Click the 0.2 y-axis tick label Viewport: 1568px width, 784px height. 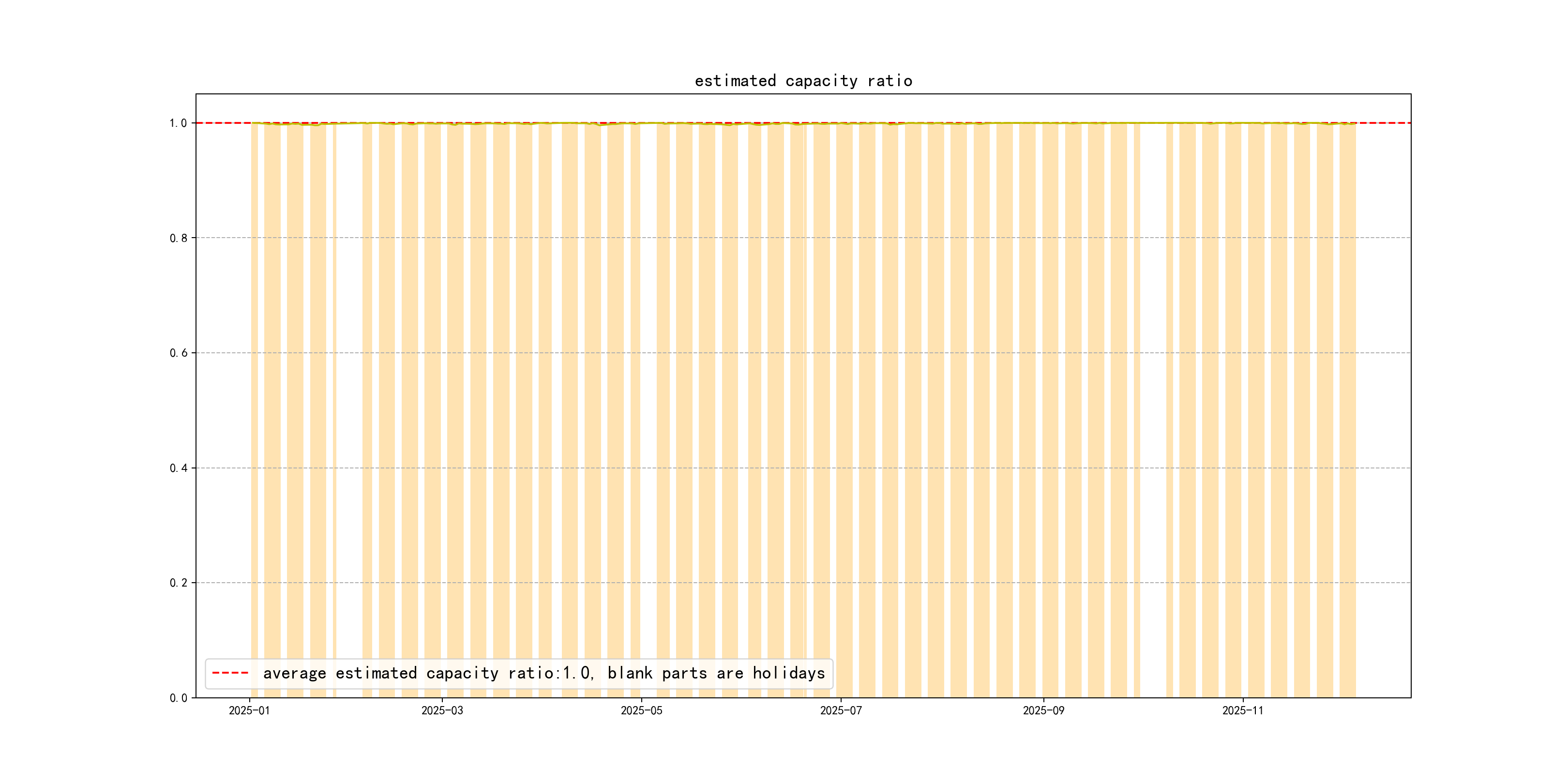click(178, 583)
